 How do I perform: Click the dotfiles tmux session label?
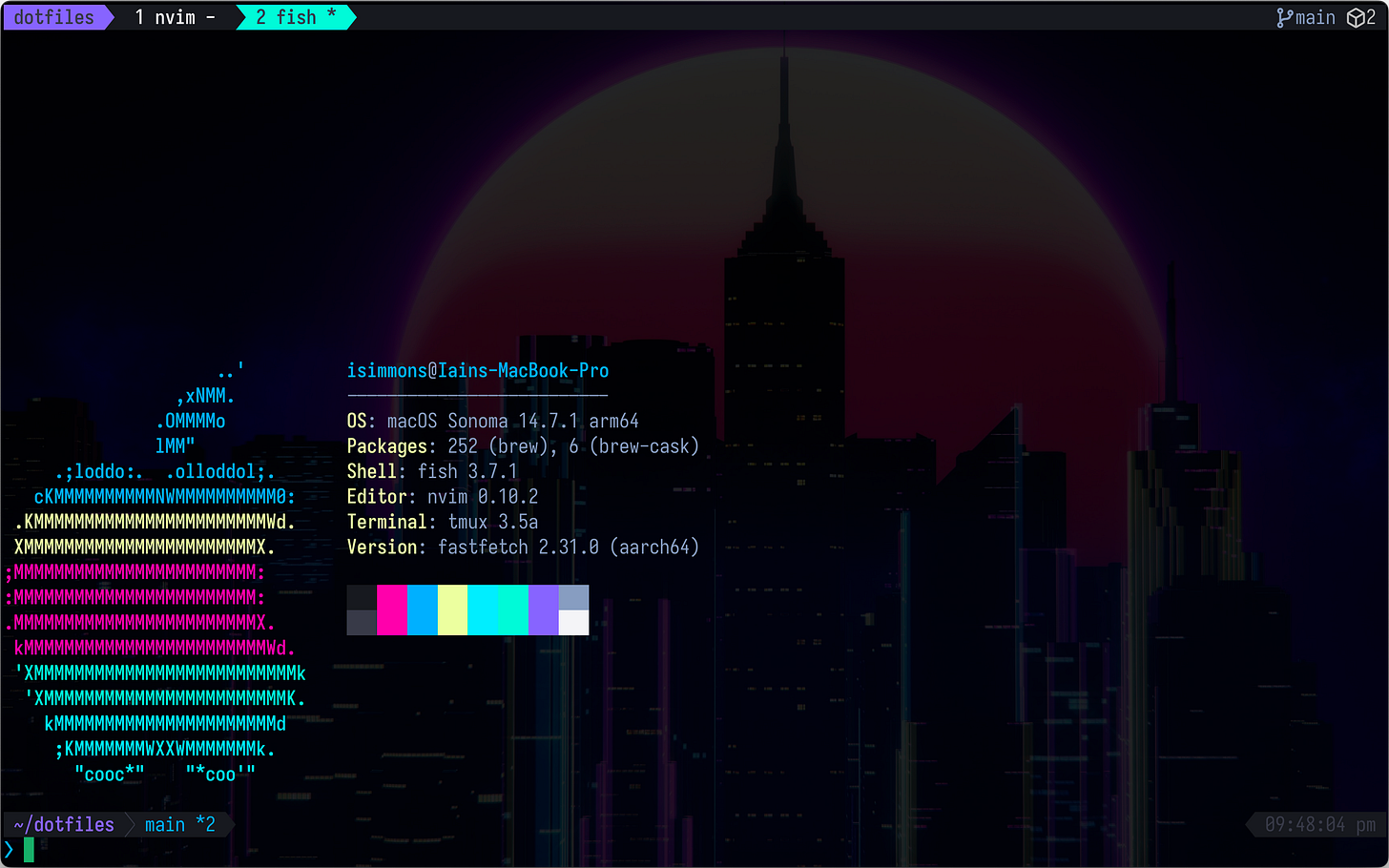pyautogui.click(x=54, y=17)
